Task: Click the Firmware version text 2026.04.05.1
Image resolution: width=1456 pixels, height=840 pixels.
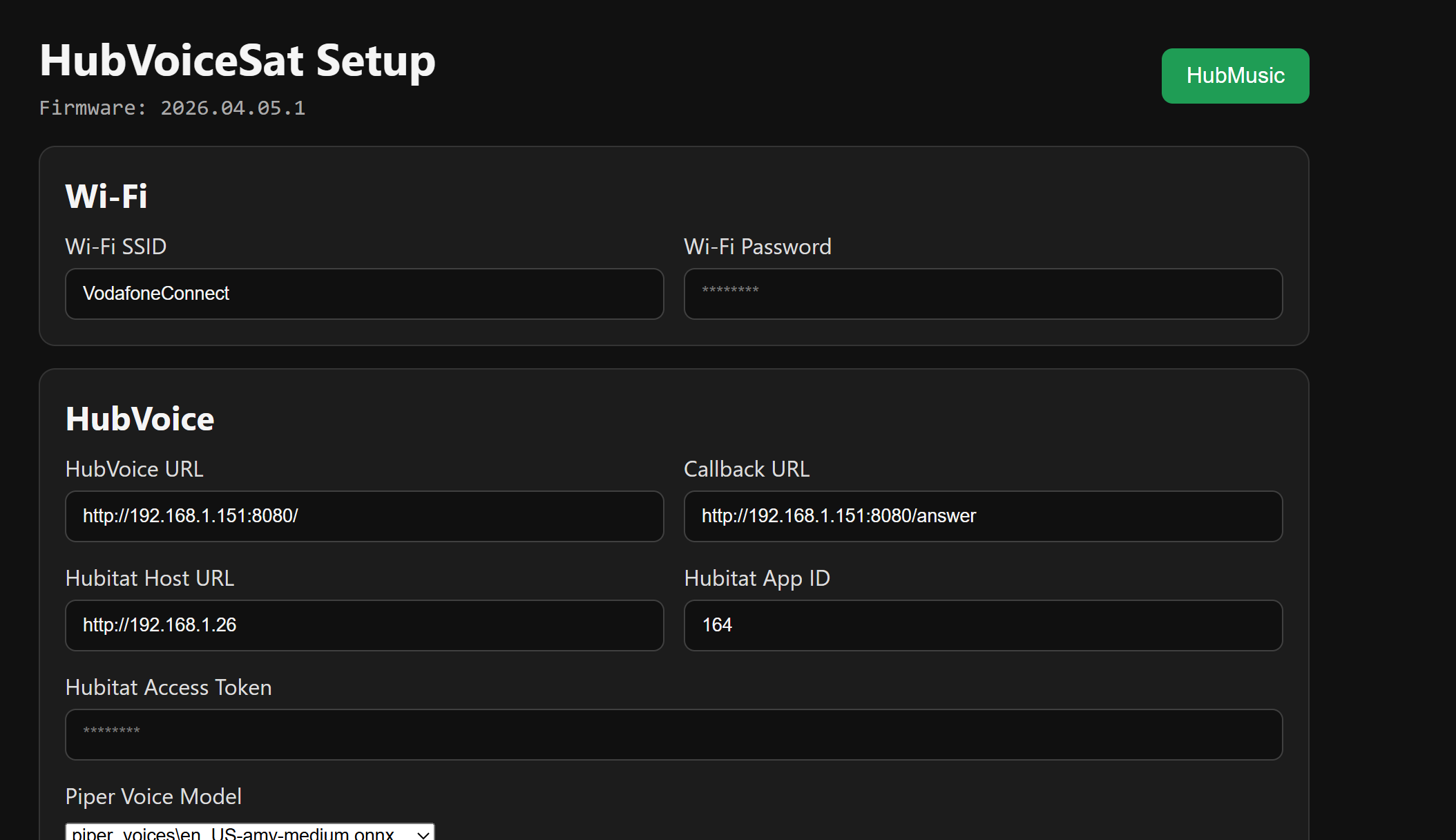Action: coord(232,108)
